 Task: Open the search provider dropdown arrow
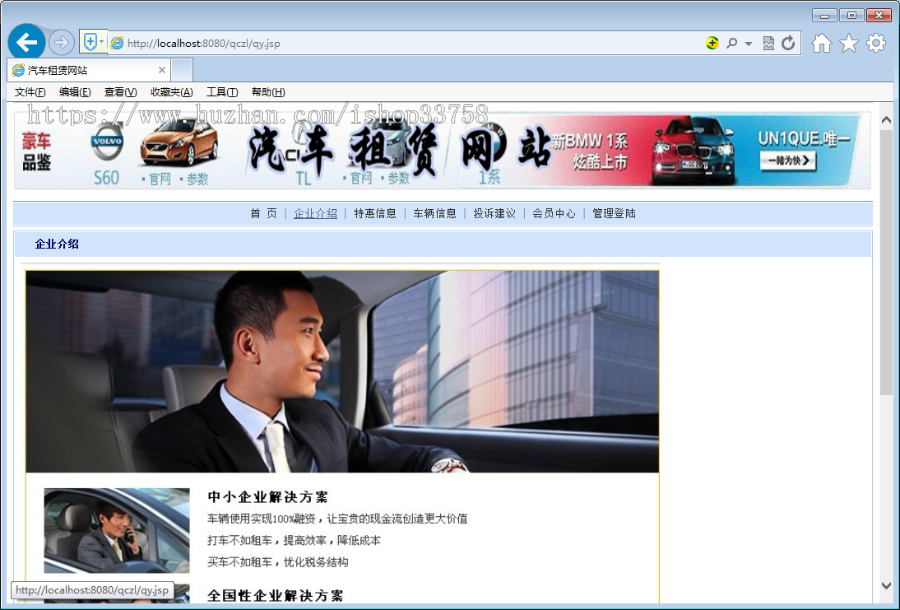748,43
